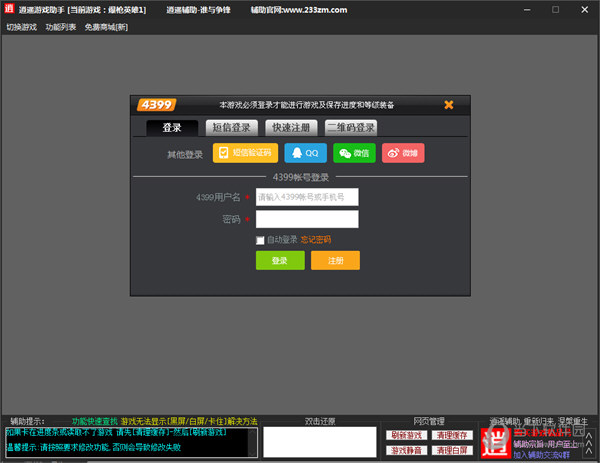This screenshot has height=463, width=600.
Task: Click the 其他登录 label
Action: pos(185,155)
